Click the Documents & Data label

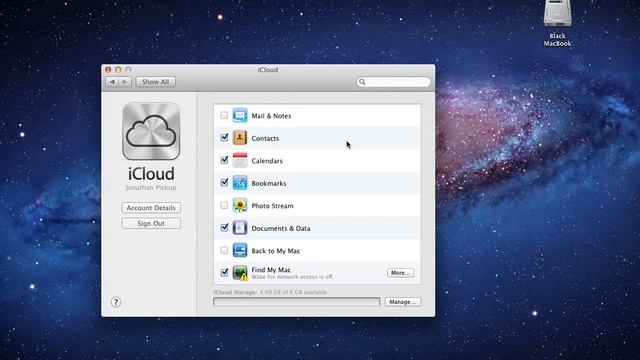point(281,228)
